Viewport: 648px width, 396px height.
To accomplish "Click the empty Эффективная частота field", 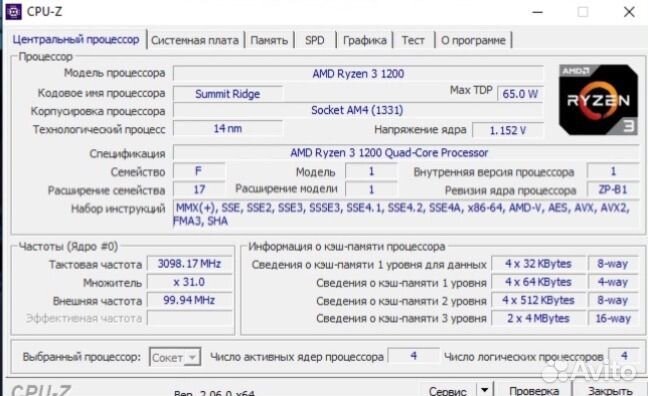I will point(189,318).
